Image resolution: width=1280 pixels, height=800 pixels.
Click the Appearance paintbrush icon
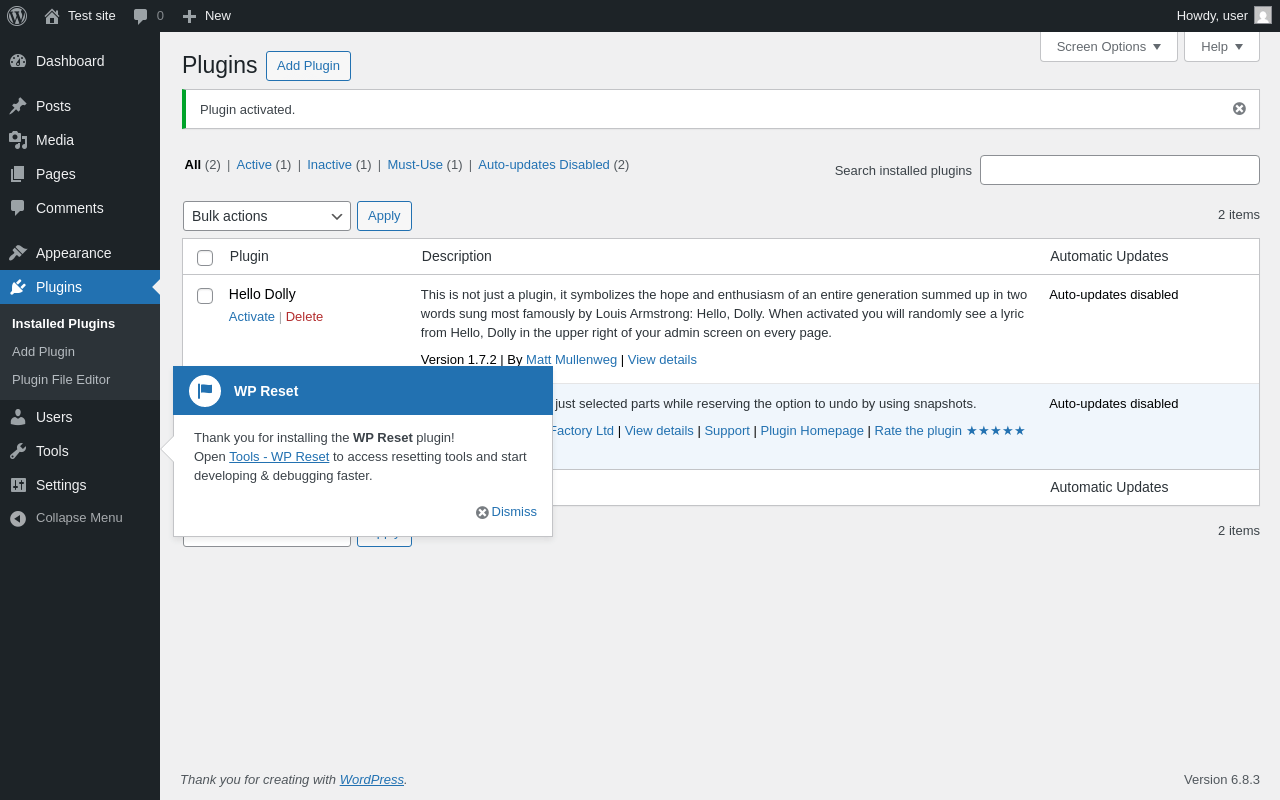pyautogui.click(x=18, y=253)
